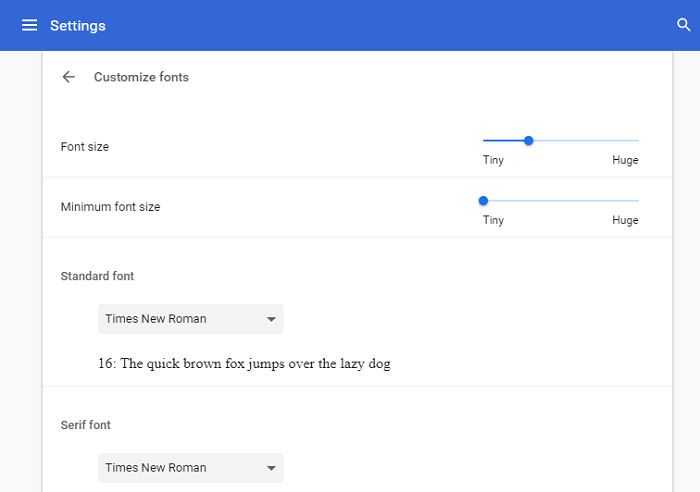The height and width of the screenshot is (492, 700).
Task: Click the Minimum font size row label
Action: point(110,207)
